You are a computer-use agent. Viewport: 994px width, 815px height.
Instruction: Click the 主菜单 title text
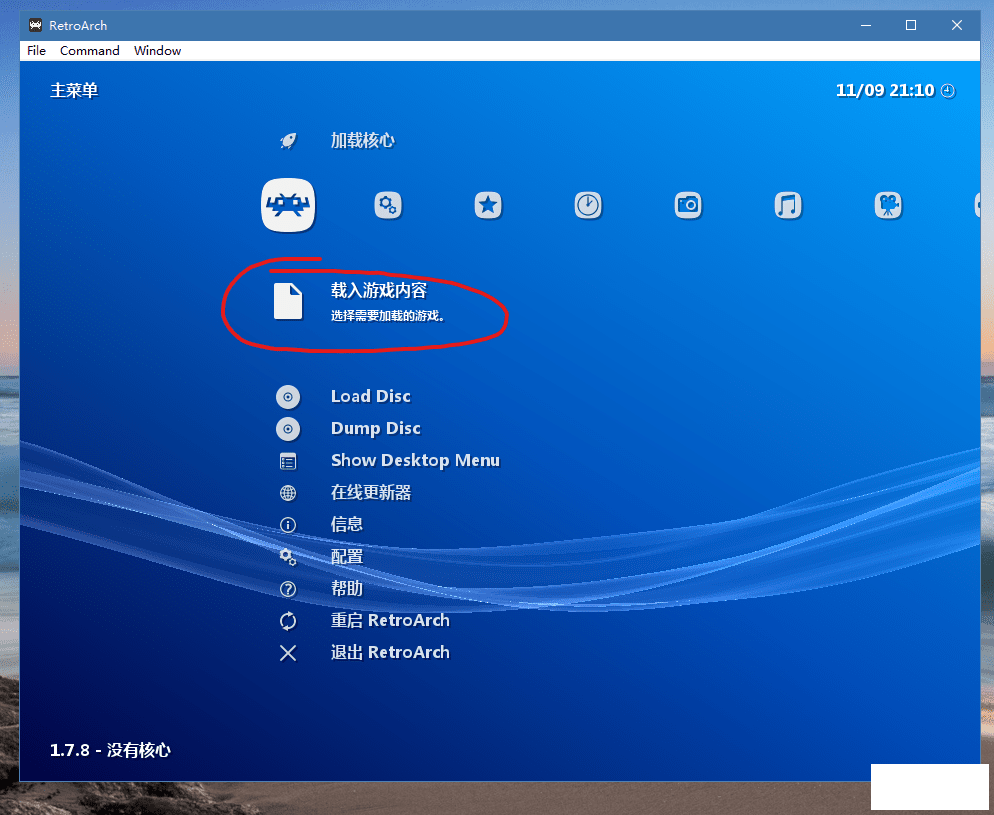click(x=74, y=91)
